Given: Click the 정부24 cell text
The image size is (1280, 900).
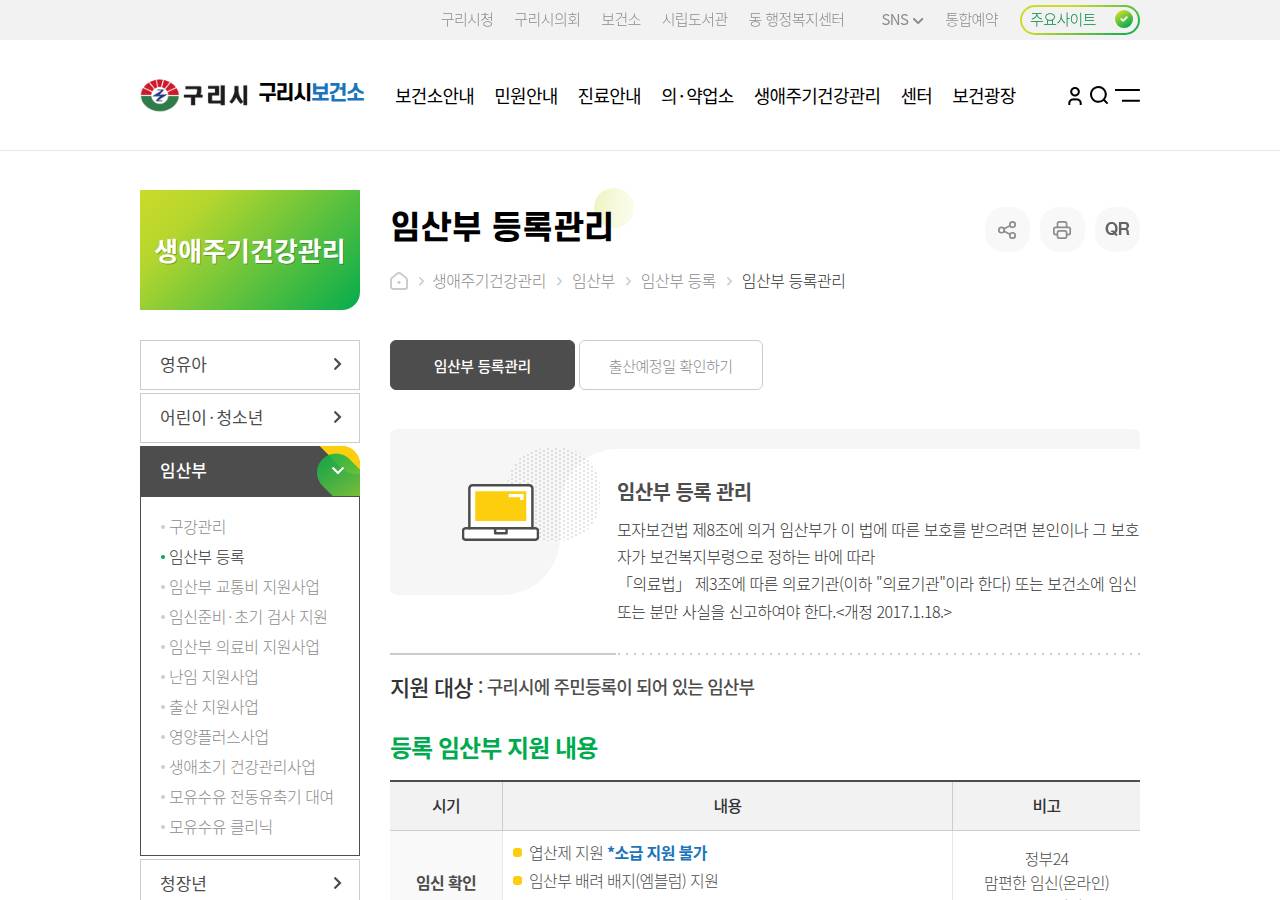Looking at the screenshot, I should 1046,859.
